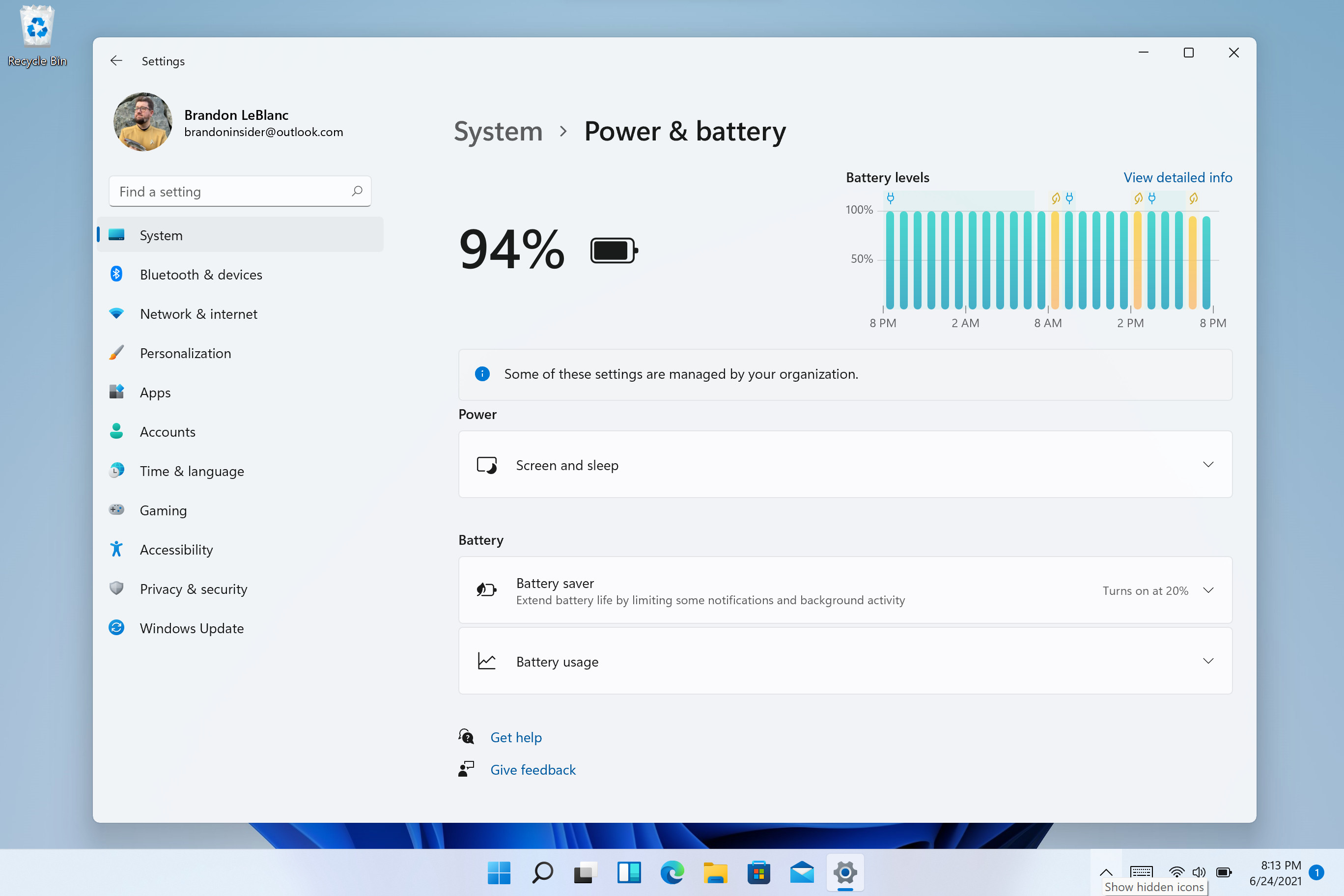Screen dimensions: 1344x896
Task: Click the Battery saver icon
Action: (x=487, y=590)
